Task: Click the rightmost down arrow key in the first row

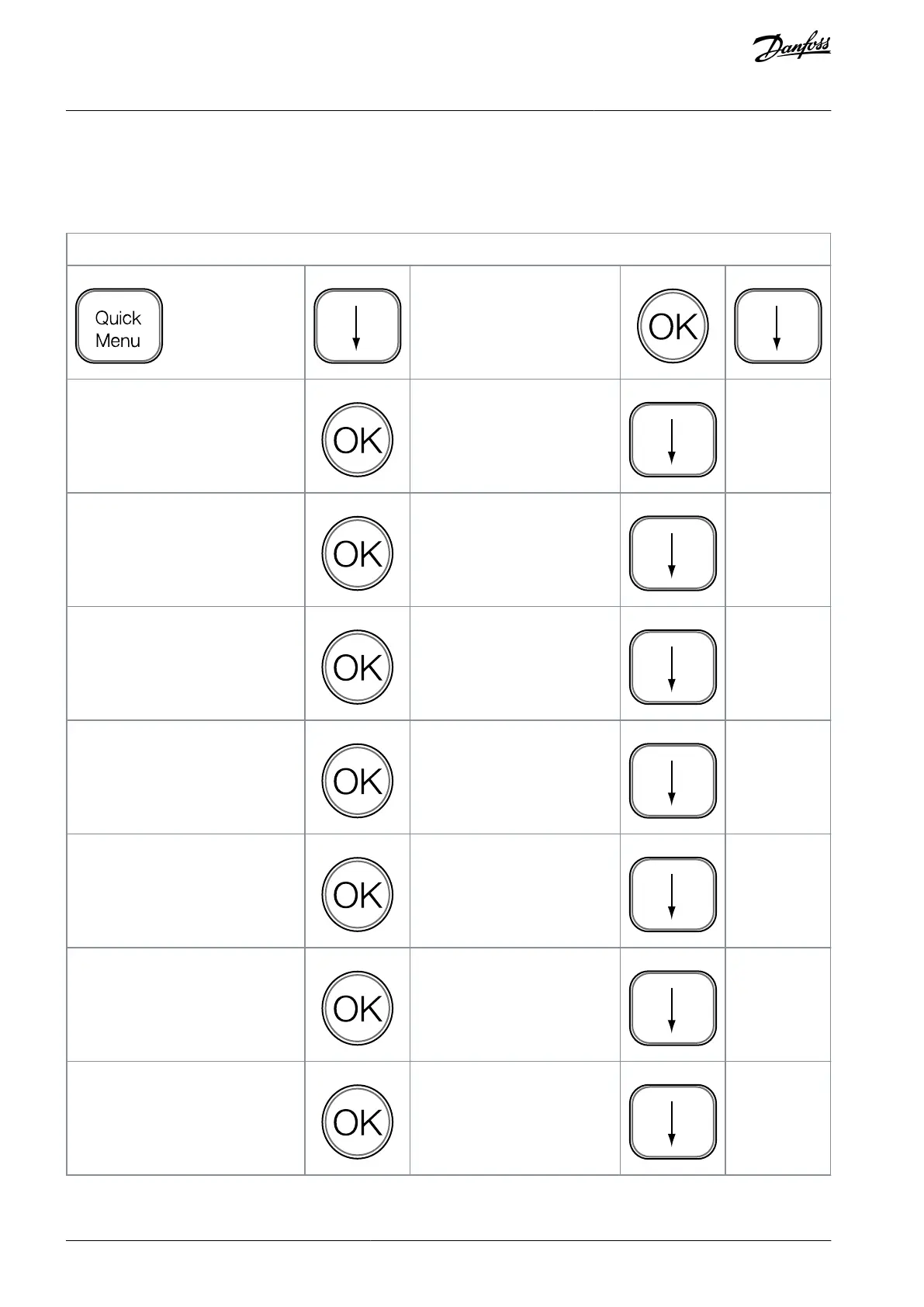Action: (777, 327)
